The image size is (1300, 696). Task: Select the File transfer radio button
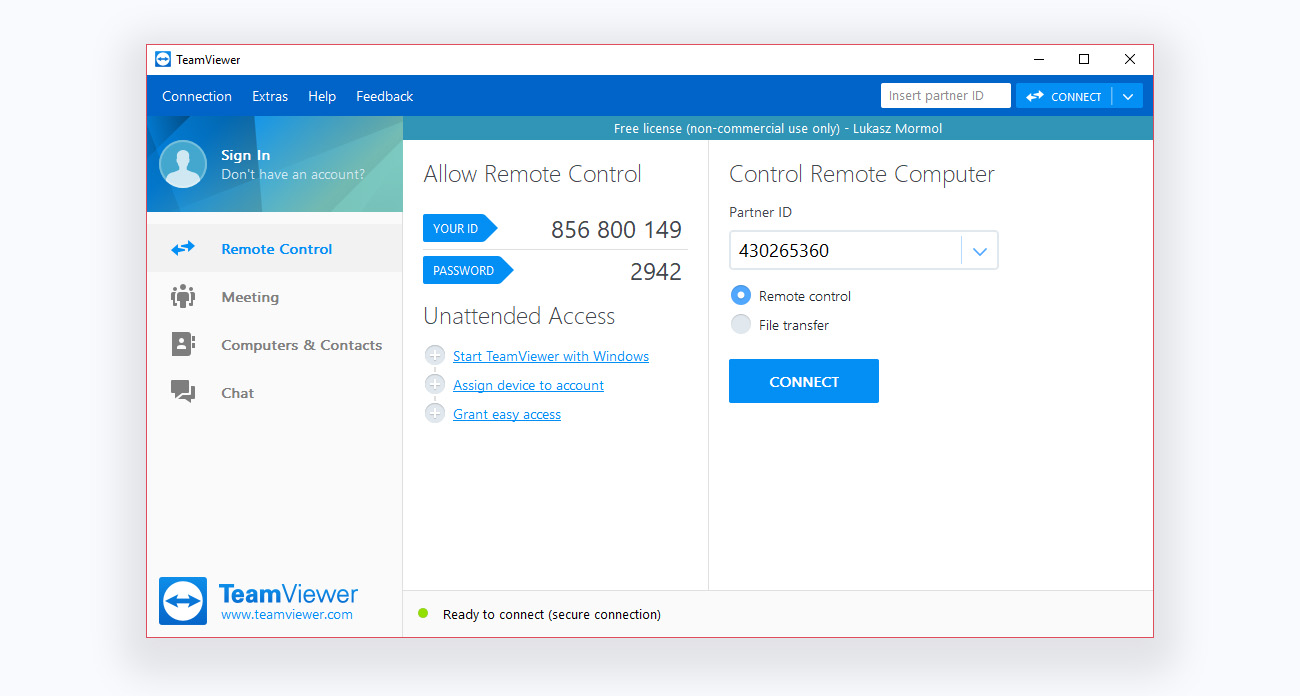click(741, 324)
